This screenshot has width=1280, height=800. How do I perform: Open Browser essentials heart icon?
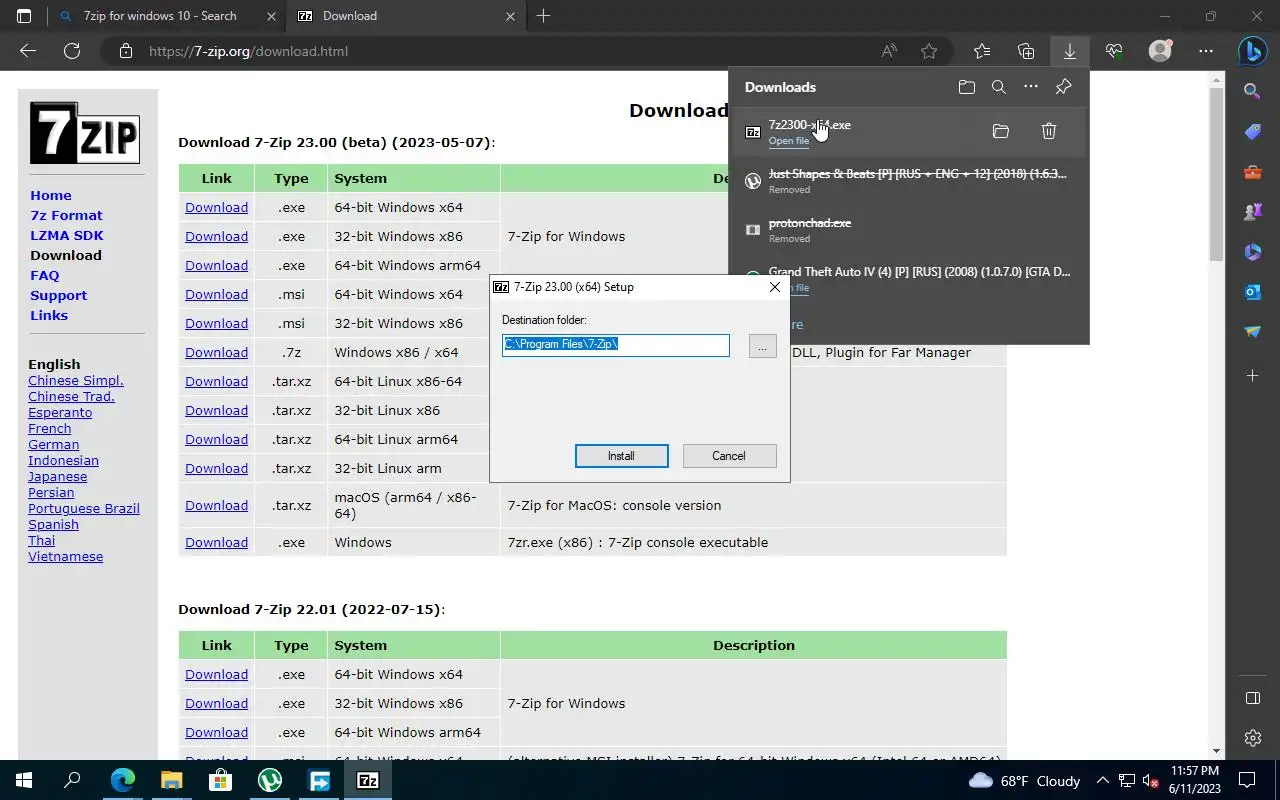click(x=1114, y=51)
